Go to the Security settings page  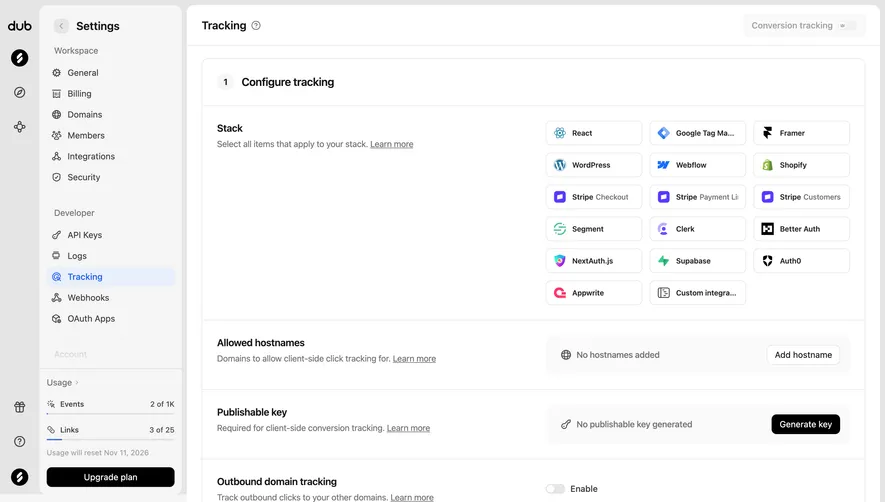coord(111,177)
